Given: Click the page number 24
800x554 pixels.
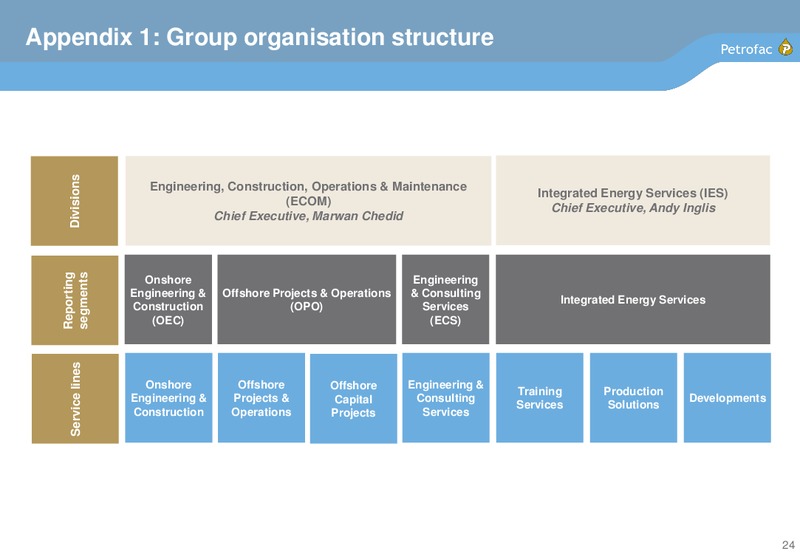Looking at the screenshot, I should tap(788, 544).
